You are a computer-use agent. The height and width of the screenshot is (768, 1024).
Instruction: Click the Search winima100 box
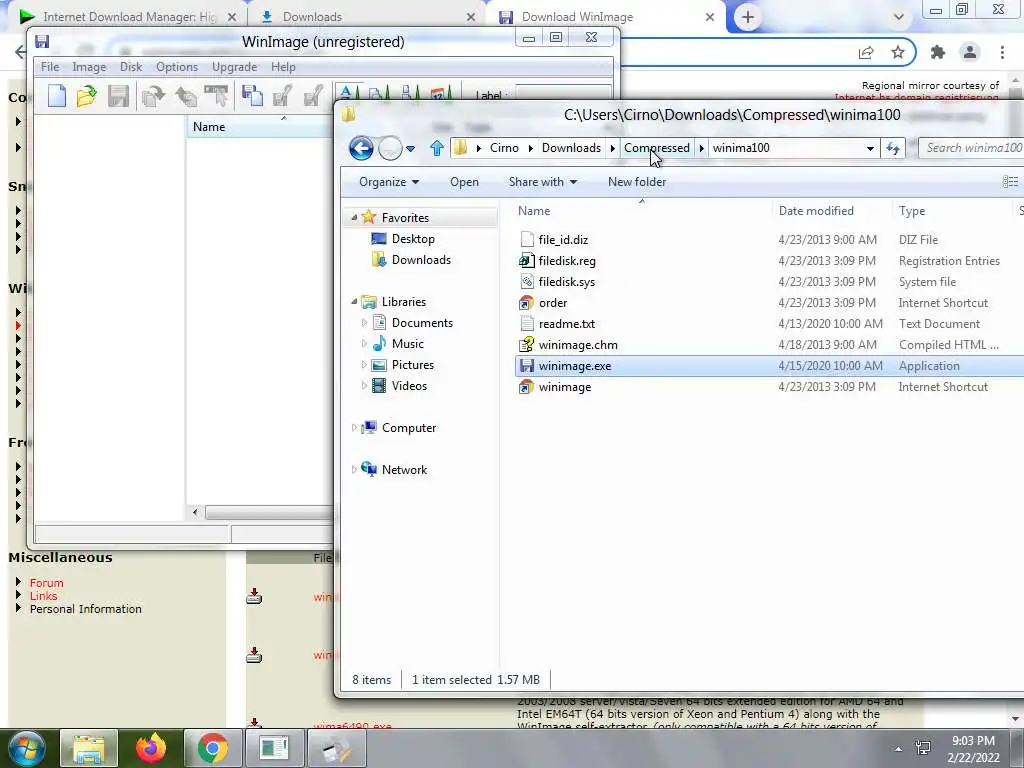click(x=970, y=148)
